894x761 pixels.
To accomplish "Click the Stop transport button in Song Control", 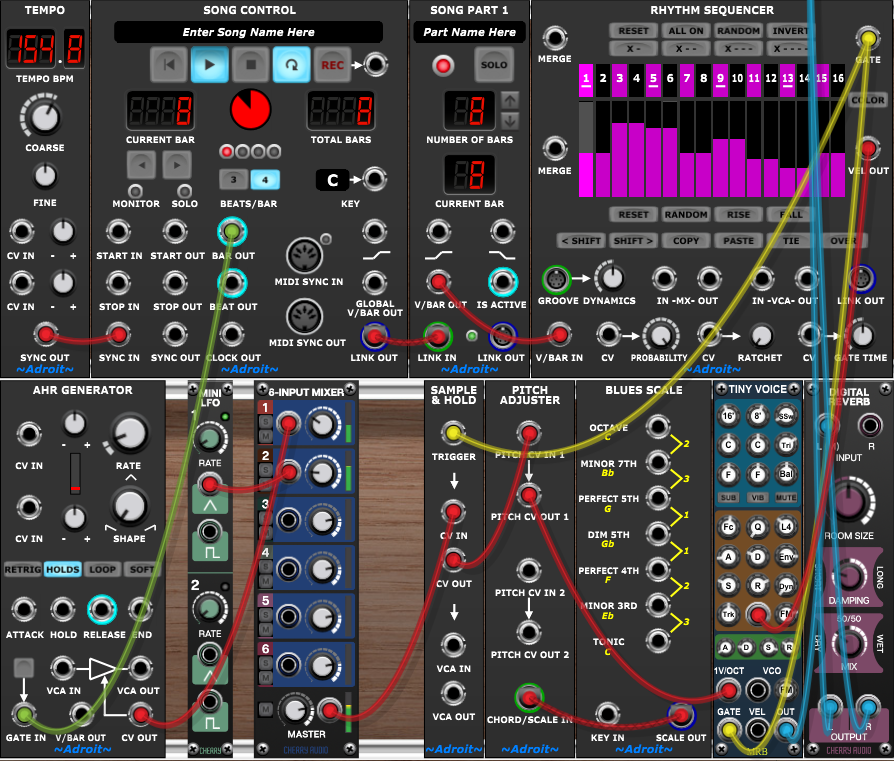I will [x=251, y=65].
